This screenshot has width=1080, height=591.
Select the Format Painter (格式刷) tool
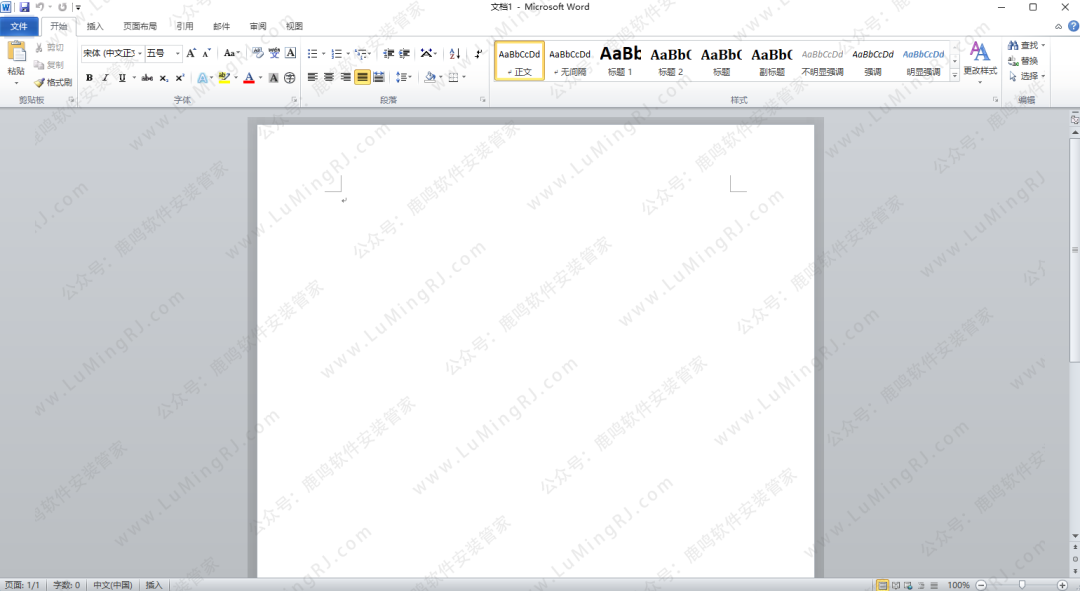coord(53,83)
